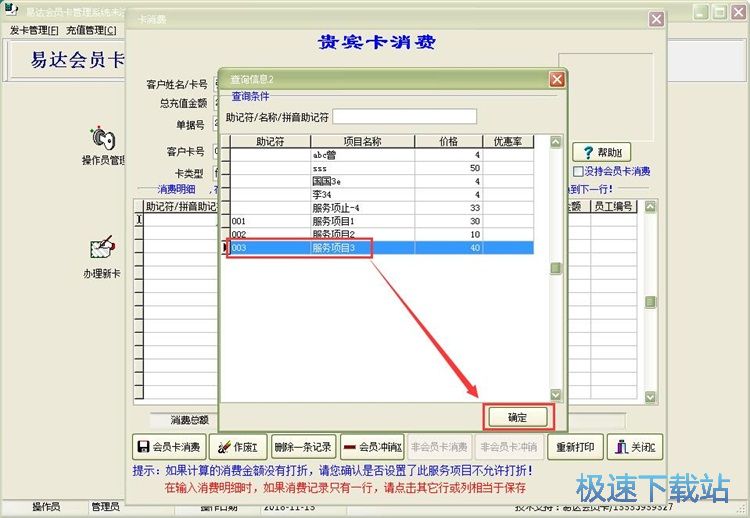Screen dimensions: 750x518
Task: Click the query list scrollbar thumb
Action: click(555, 268)
